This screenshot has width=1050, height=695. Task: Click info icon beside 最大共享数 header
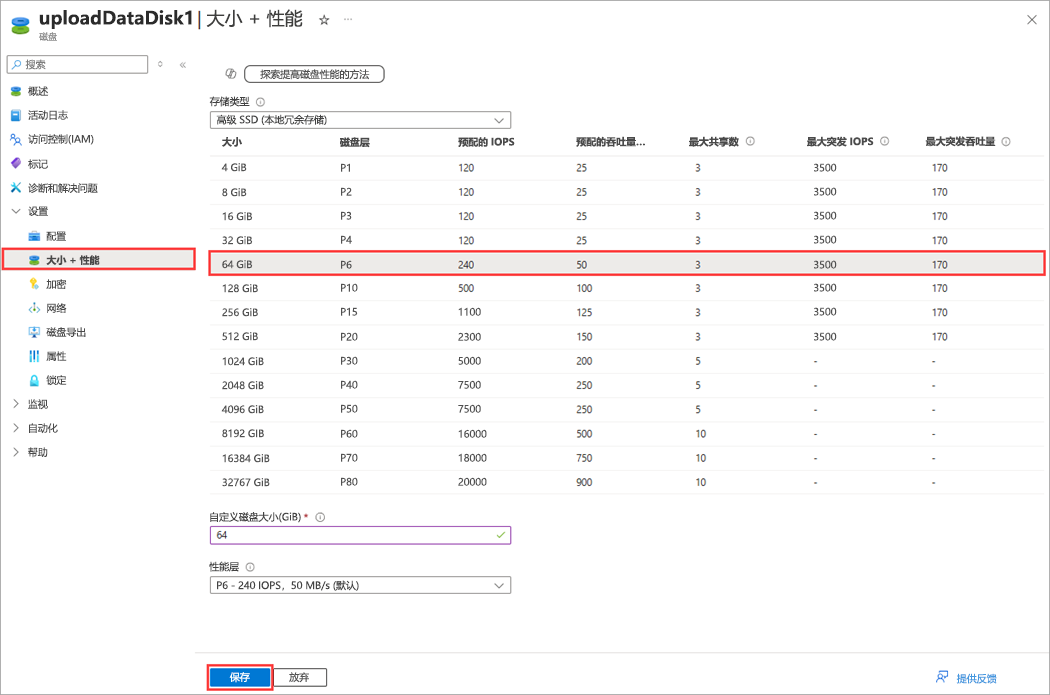[x=750, y=141]
